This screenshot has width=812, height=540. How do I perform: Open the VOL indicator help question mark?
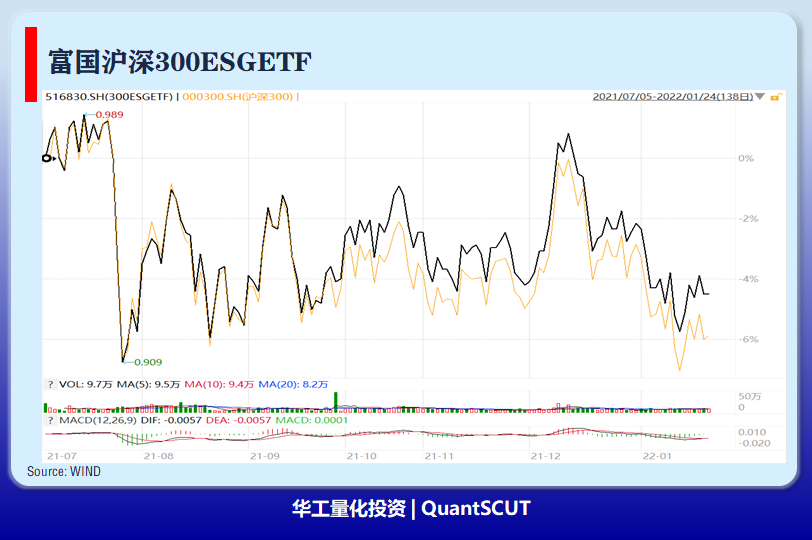click(50, 384)
